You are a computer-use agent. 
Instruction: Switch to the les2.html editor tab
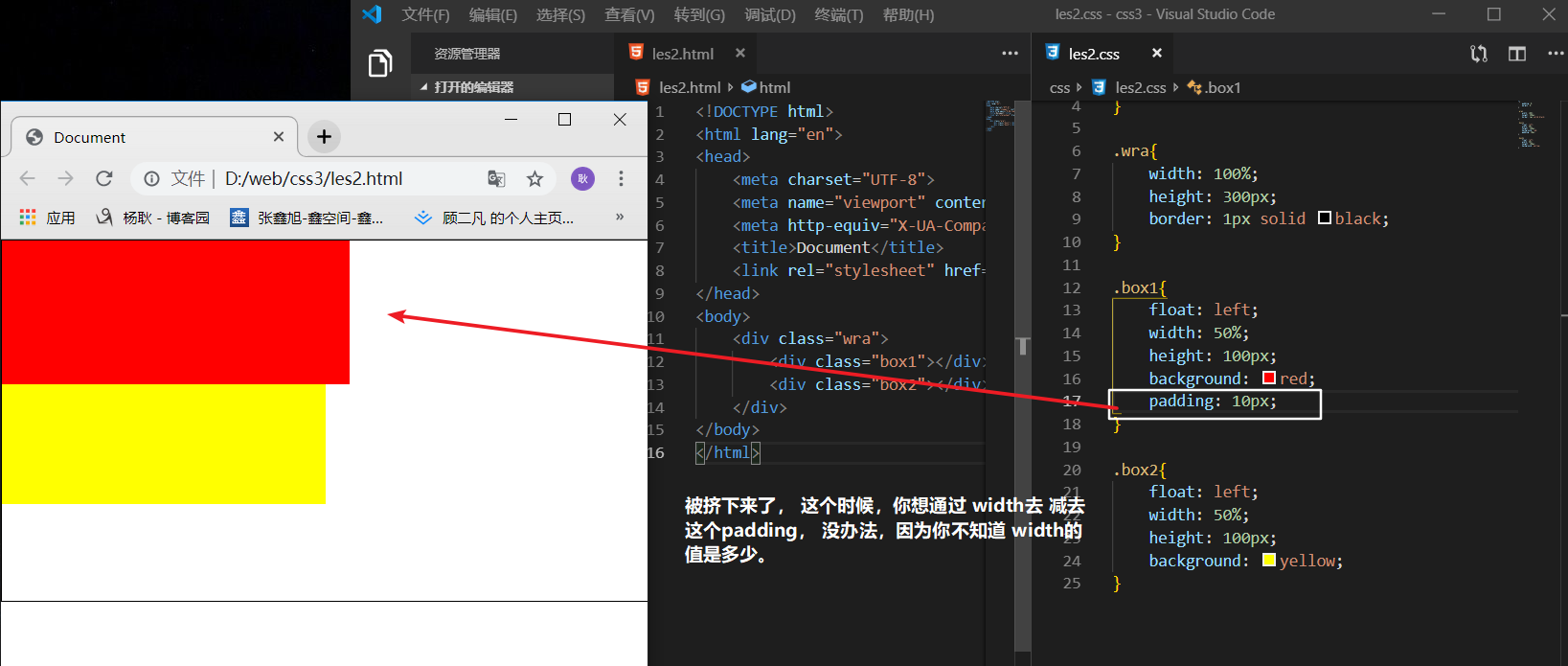click(x=682, y=54)
